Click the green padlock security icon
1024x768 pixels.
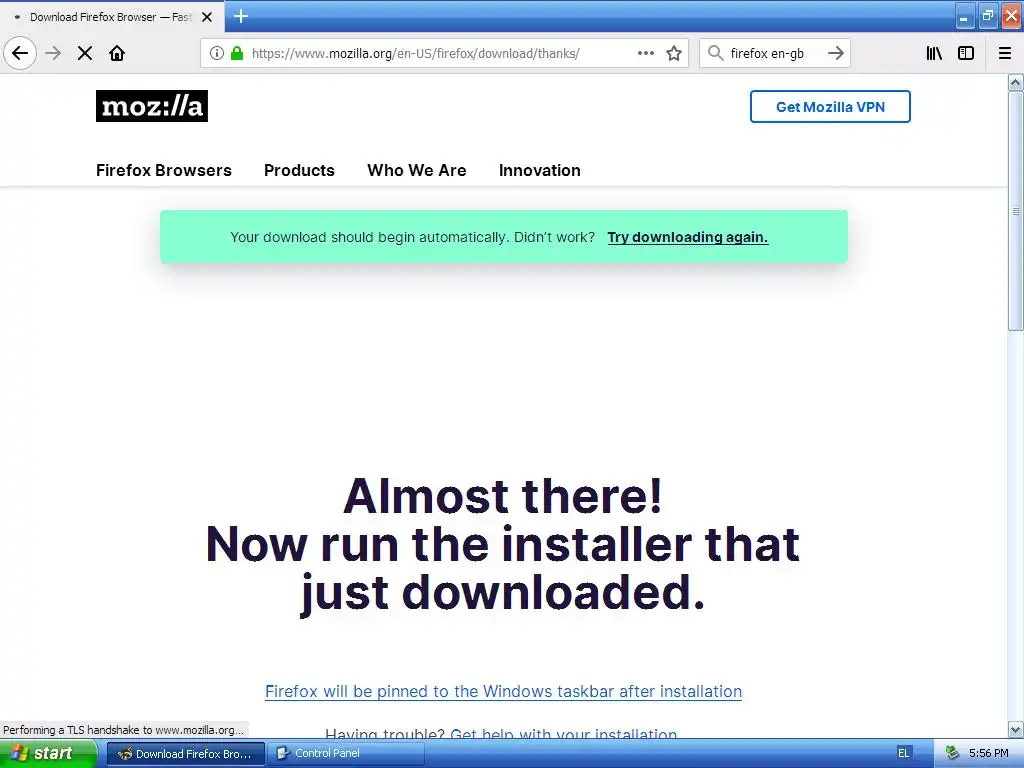(237, 54)
